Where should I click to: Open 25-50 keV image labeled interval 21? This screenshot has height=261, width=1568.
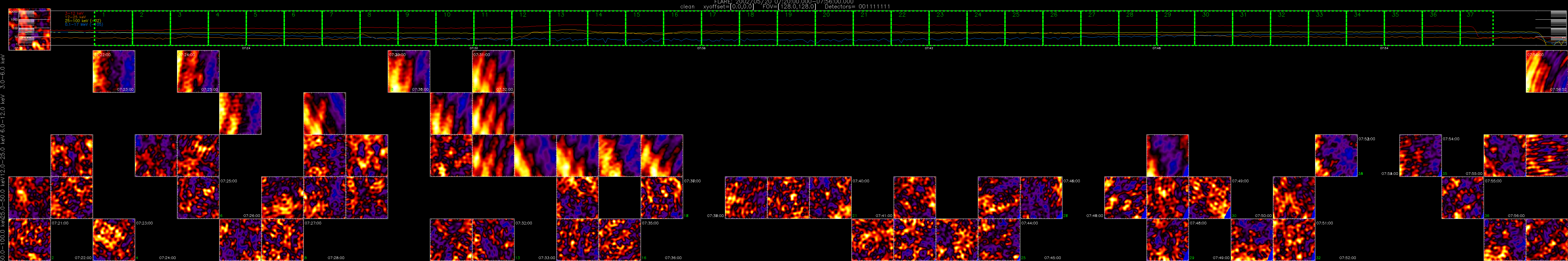pyautogui.click(x=831, y=198)
